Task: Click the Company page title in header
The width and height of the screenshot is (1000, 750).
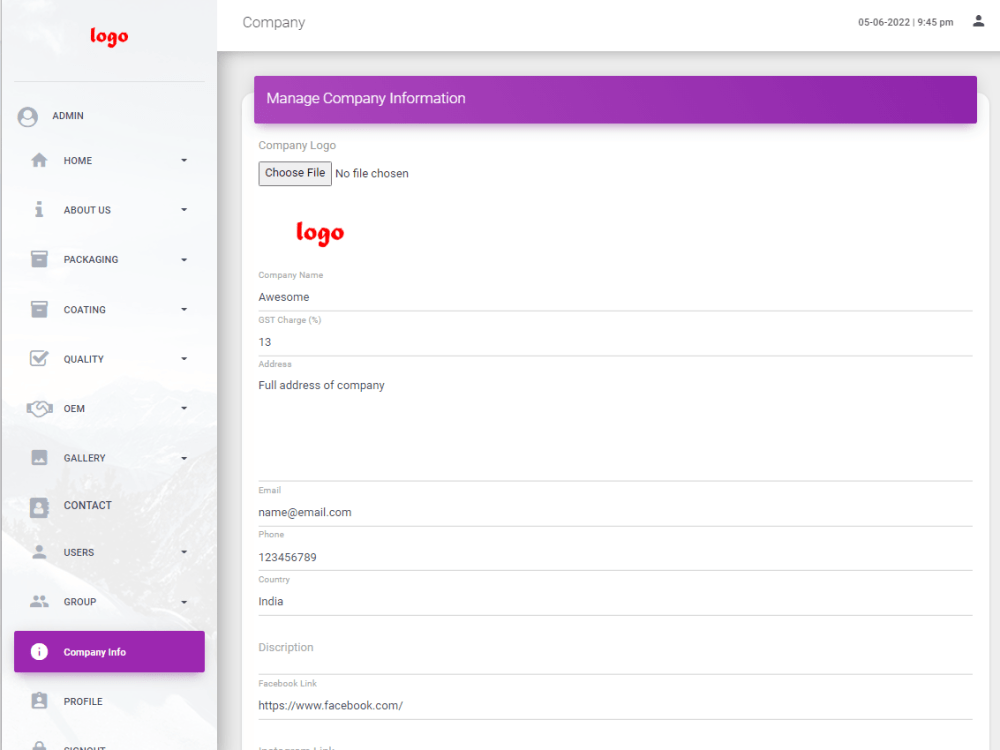Action: coord(274,22)
